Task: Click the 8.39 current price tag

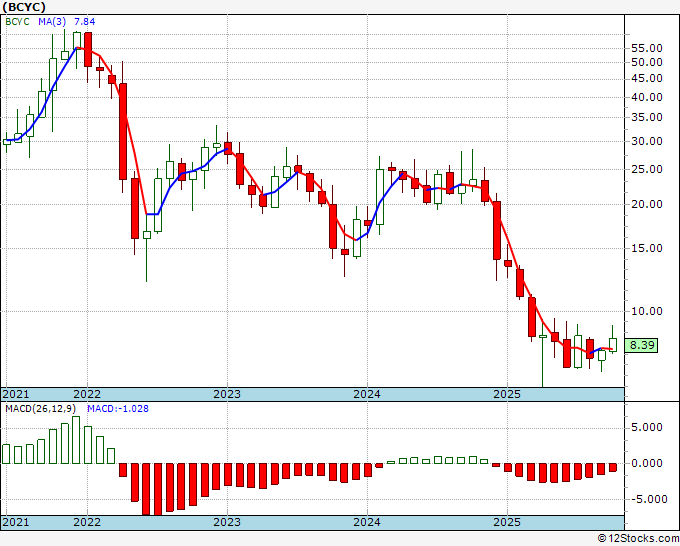Action: click(641, 345)
